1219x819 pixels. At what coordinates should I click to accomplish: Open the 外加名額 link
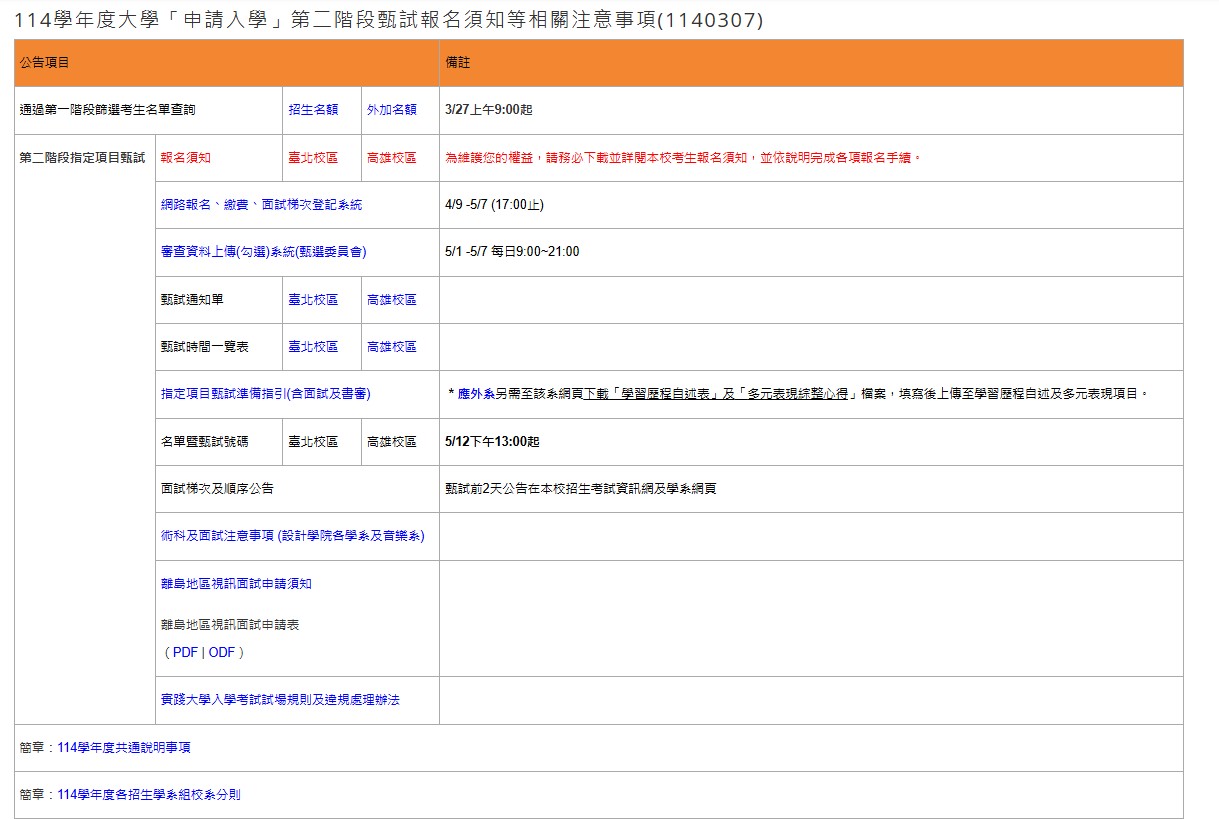point(391,110)
